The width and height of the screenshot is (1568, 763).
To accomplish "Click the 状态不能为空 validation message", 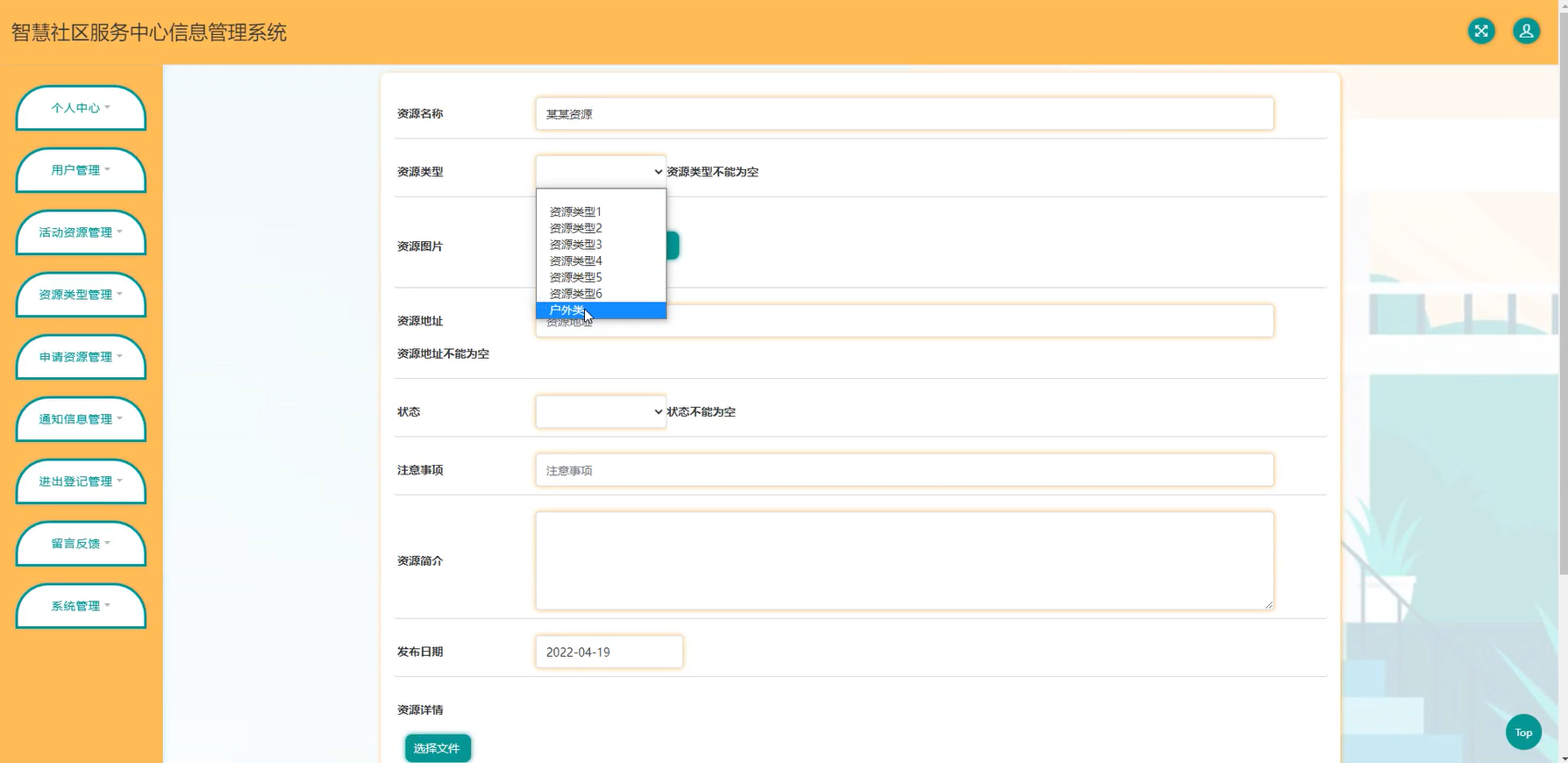I will (x=701, y=412).
